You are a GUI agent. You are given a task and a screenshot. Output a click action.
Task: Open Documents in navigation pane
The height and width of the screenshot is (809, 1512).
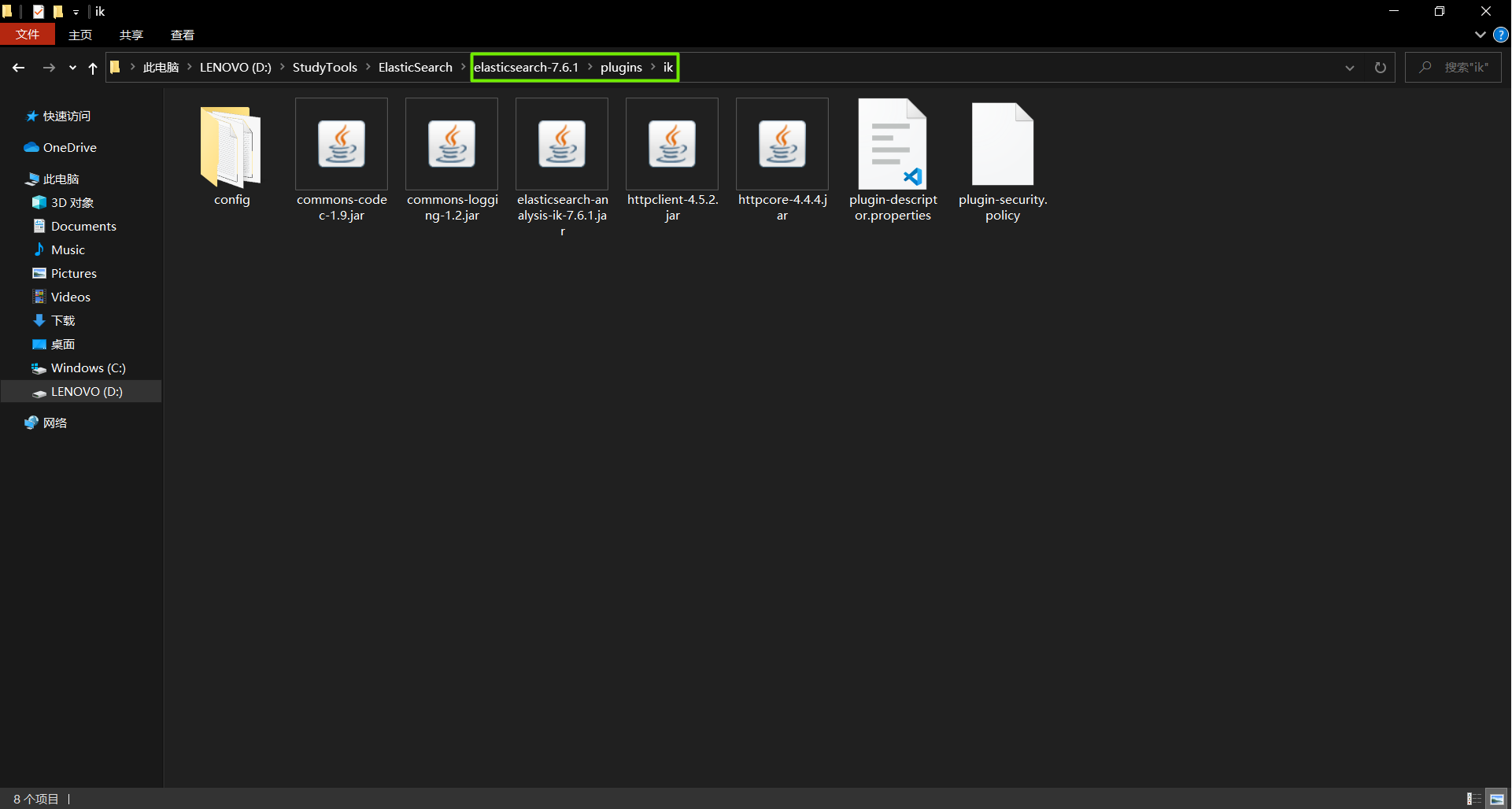coord(83,227)
